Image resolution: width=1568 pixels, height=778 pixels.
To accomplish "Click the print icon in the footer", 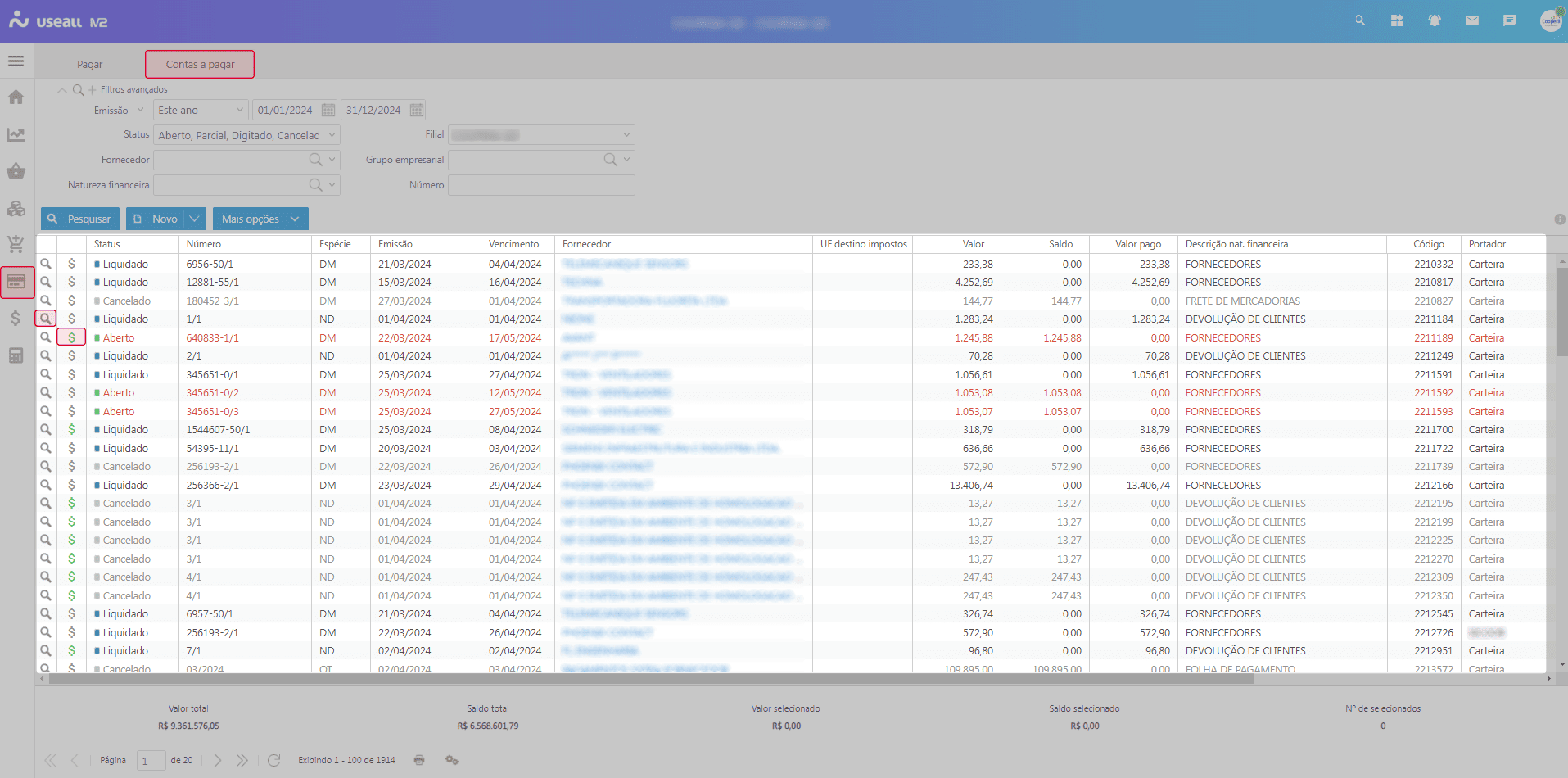I will pyautogui.click(x=419, y=760).
